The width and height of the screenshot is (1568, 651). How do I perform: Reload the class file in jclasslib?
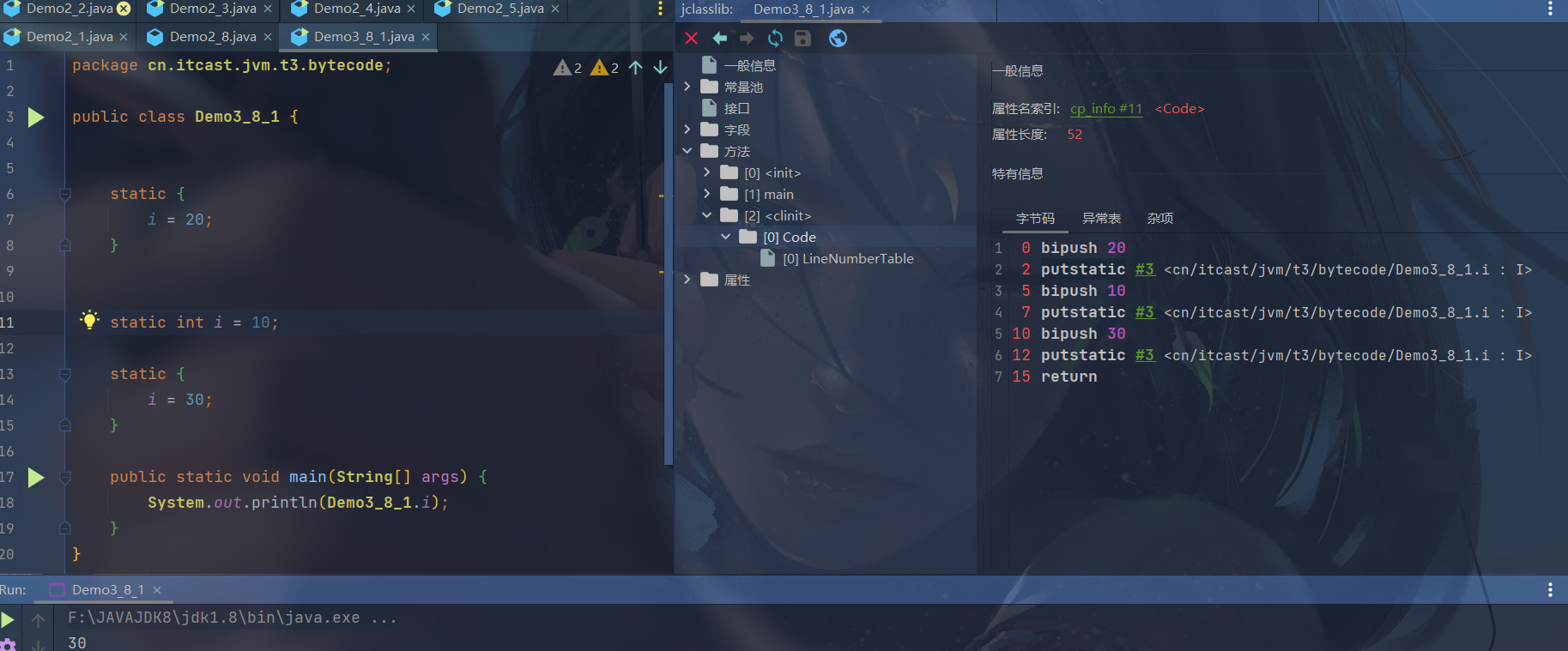tap(775, 38)
